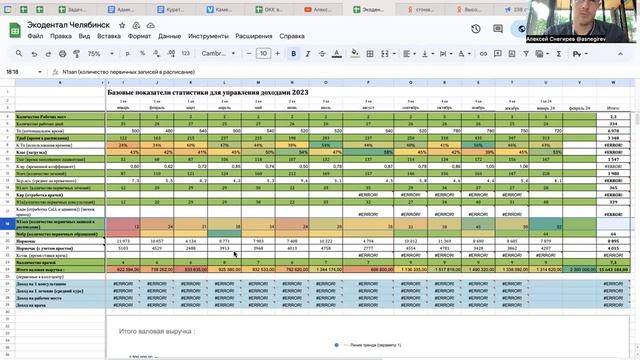Click the search magnifier in the toolbar

tap(19, 53)
